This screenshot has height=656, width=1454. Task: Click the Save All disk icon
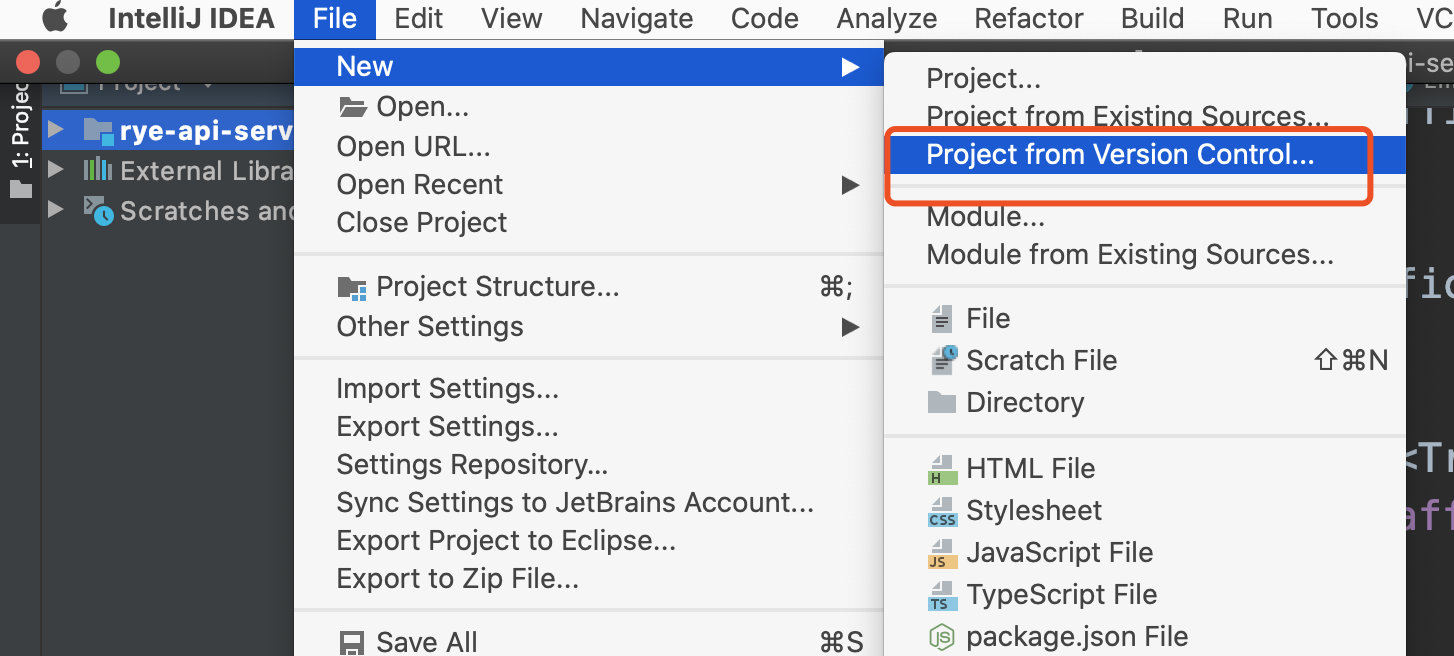click(x=352, y=642)
